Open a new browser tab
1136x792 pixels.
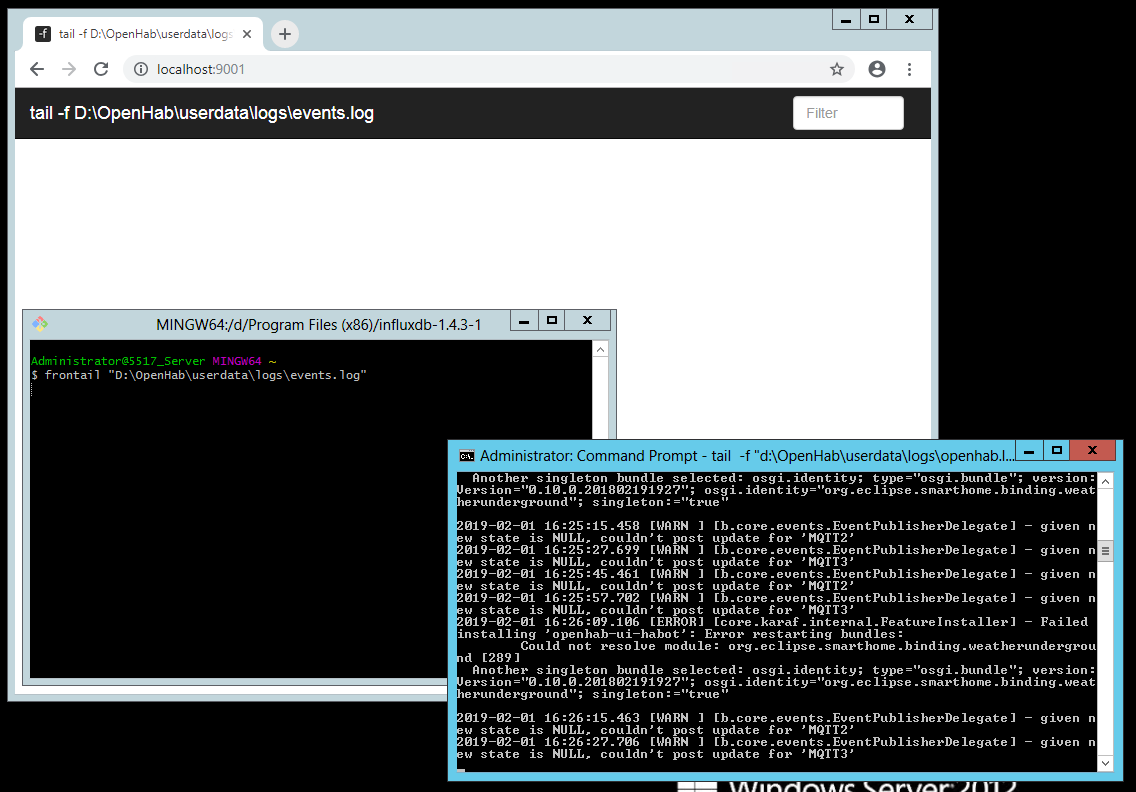click(x=285, y=34)
